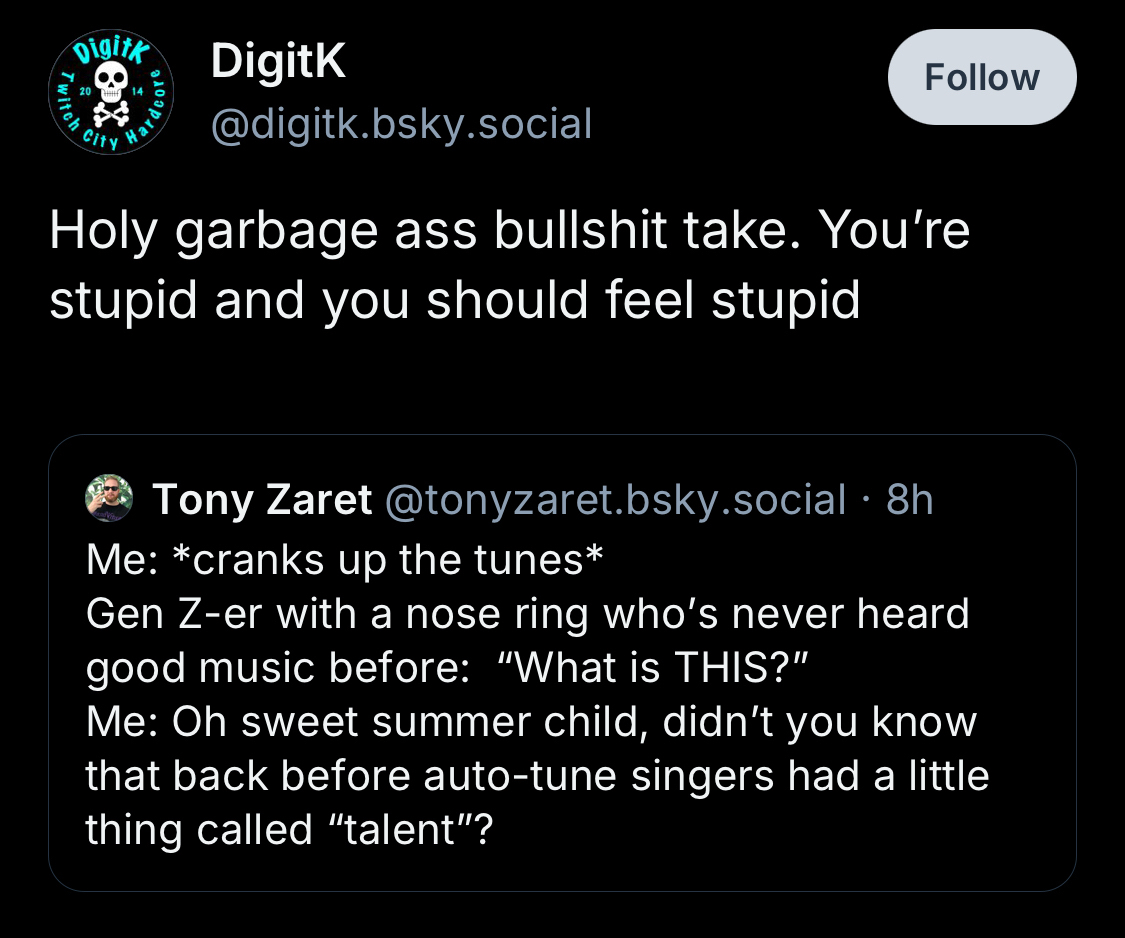Click the @tonyzaret.bsky.social handle
Screen dimensions: 1125x938
click(x=616, y=499)
